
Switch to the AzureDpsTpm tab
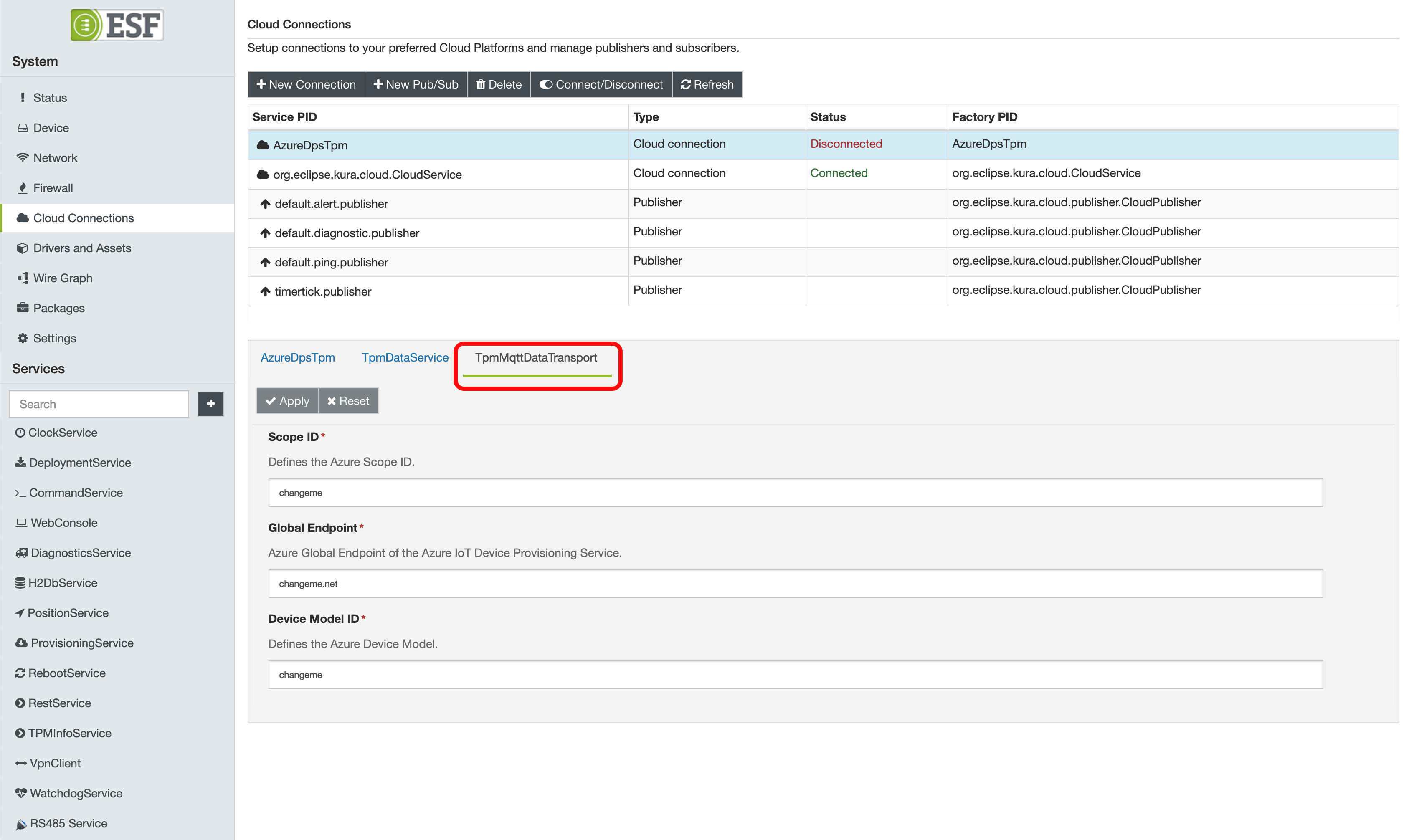pyautogui.click(x=298, y=357)
